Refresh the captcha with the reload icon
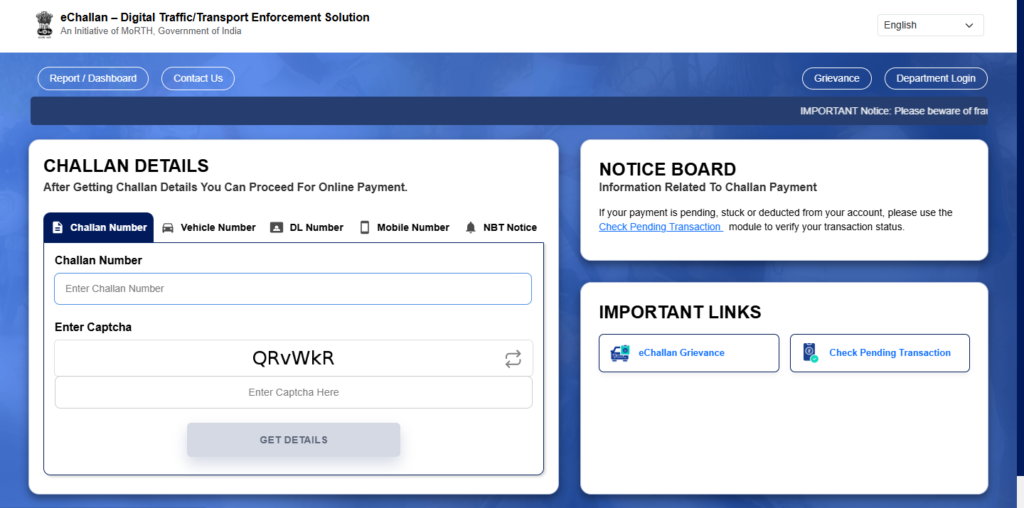This screenshot has height=508, width=1024. (x=513, y=358)
